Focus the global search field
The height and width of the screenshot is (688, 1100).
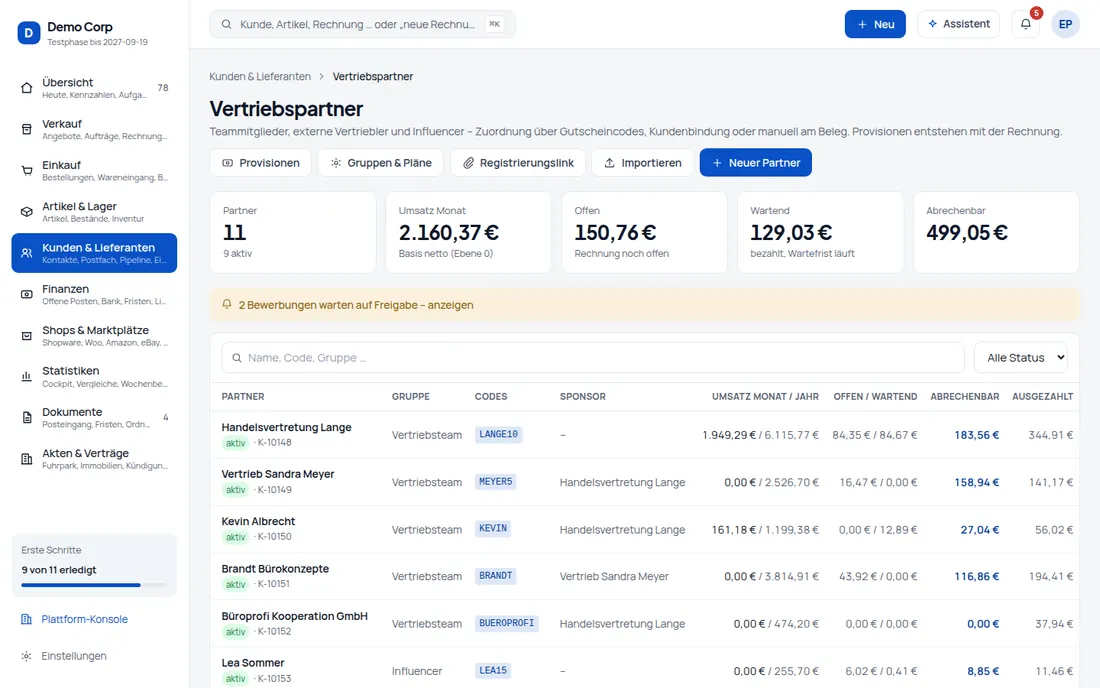pos(362,25)
